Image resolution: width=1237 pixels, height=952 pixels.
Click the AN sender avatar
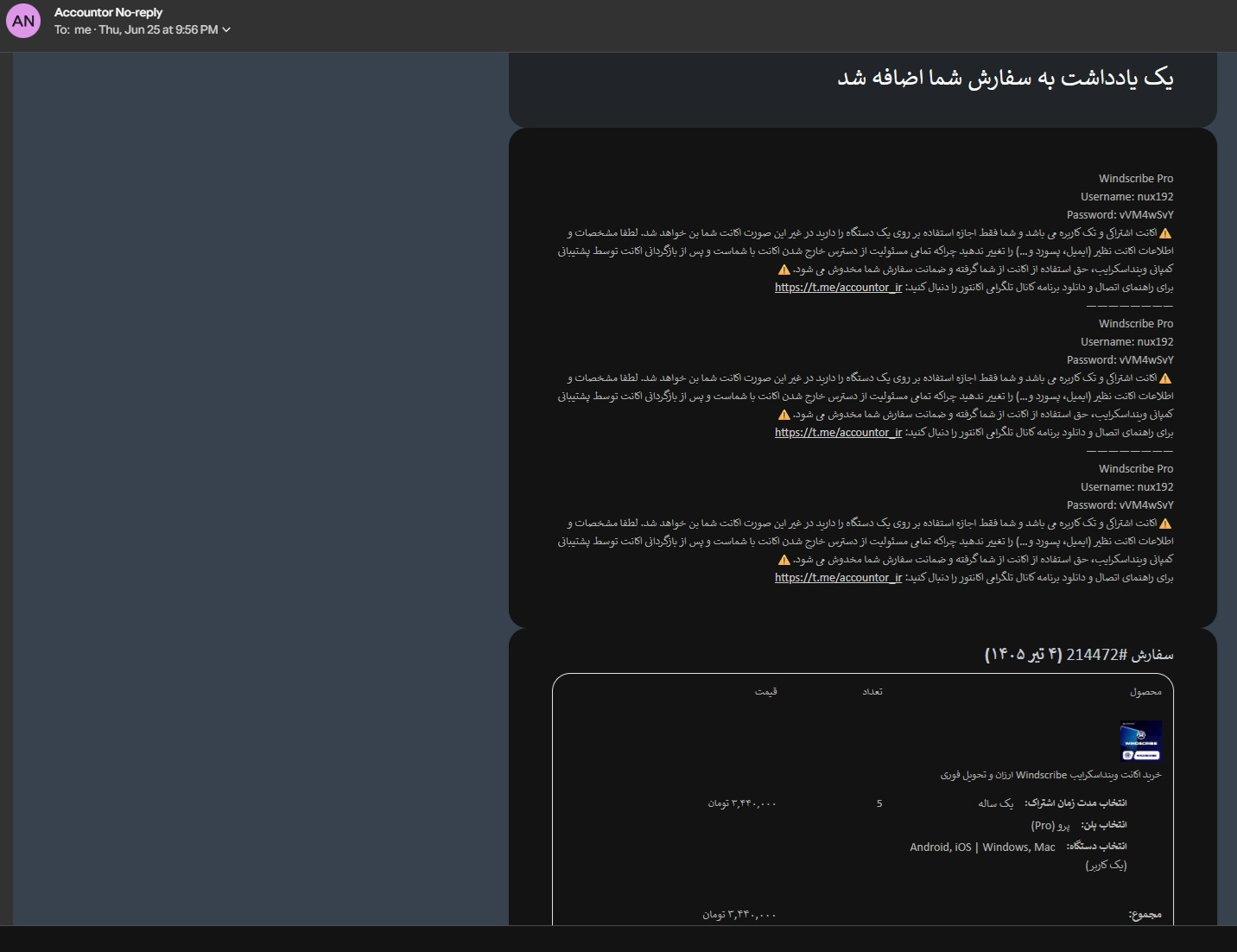coord(23,22)
